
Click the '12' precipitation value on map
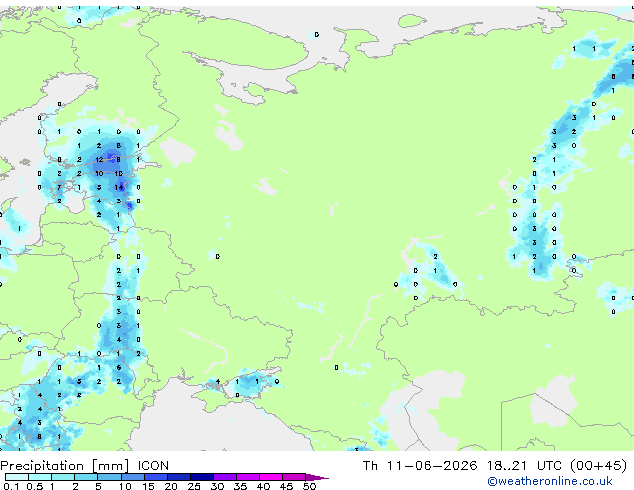[x=99, y=160]
